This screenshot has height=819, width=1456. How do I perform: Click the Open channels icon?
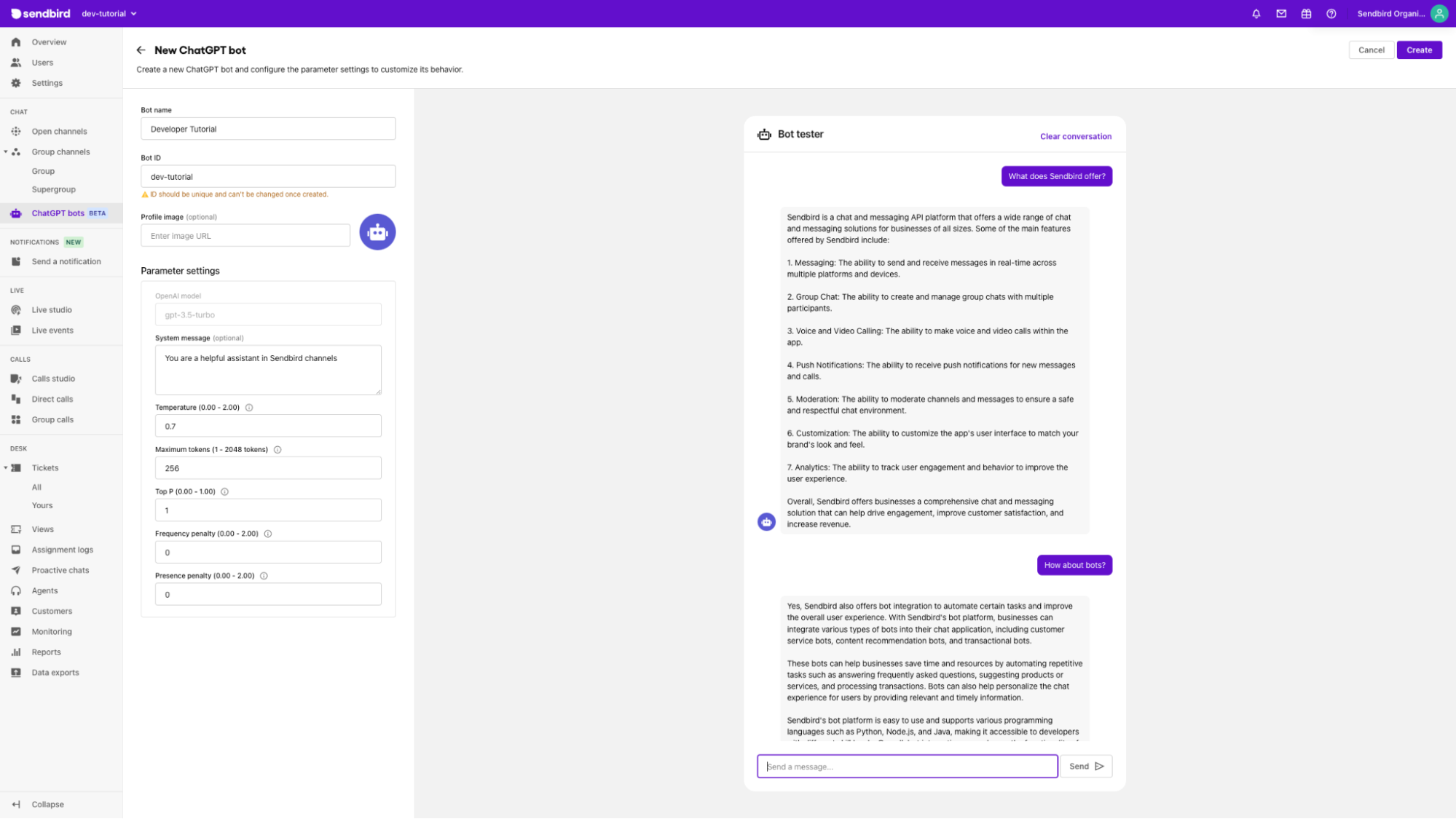(x=16, y=132)
